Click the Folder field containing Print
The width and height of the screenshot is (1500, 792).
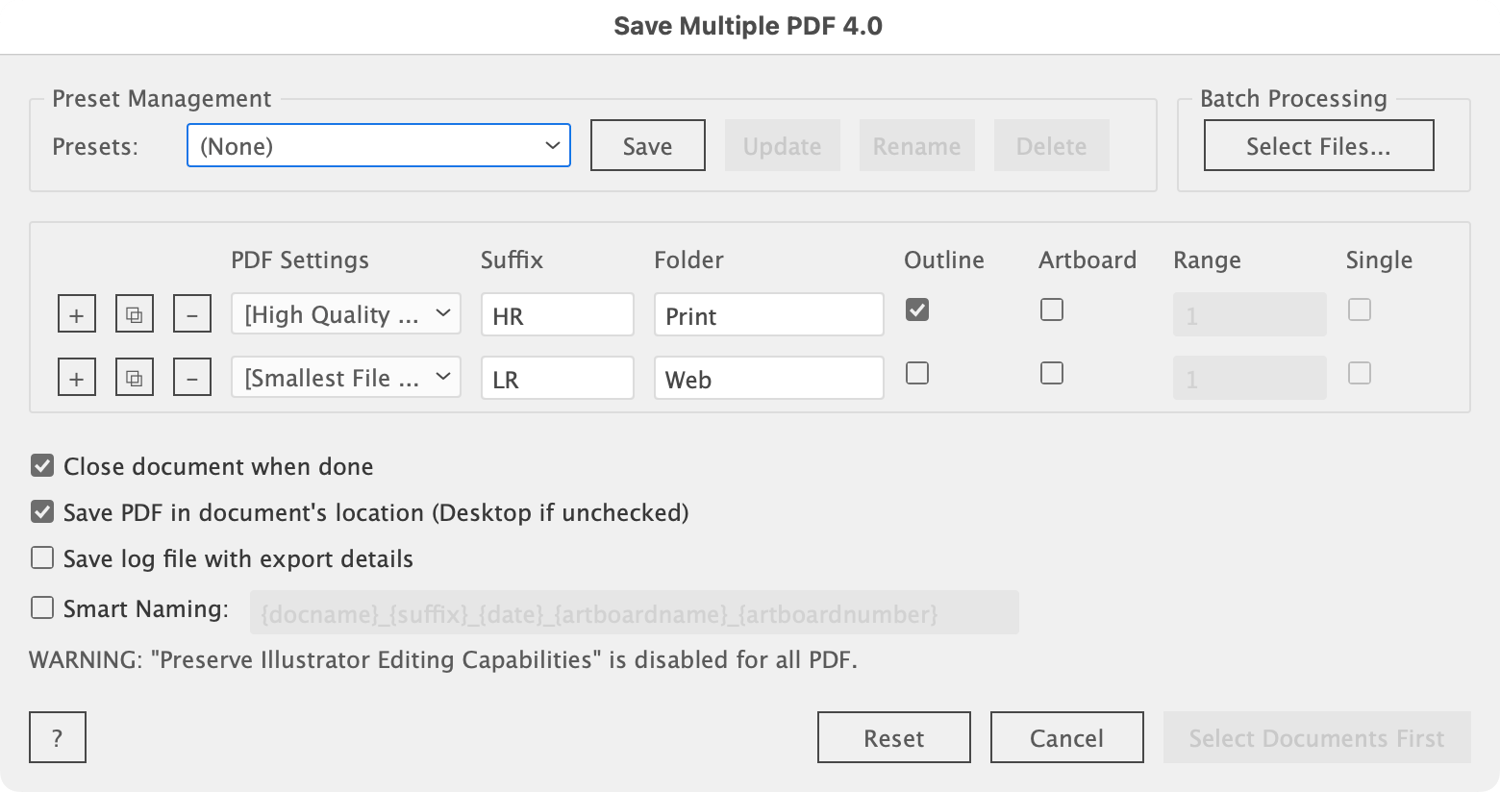768,315
